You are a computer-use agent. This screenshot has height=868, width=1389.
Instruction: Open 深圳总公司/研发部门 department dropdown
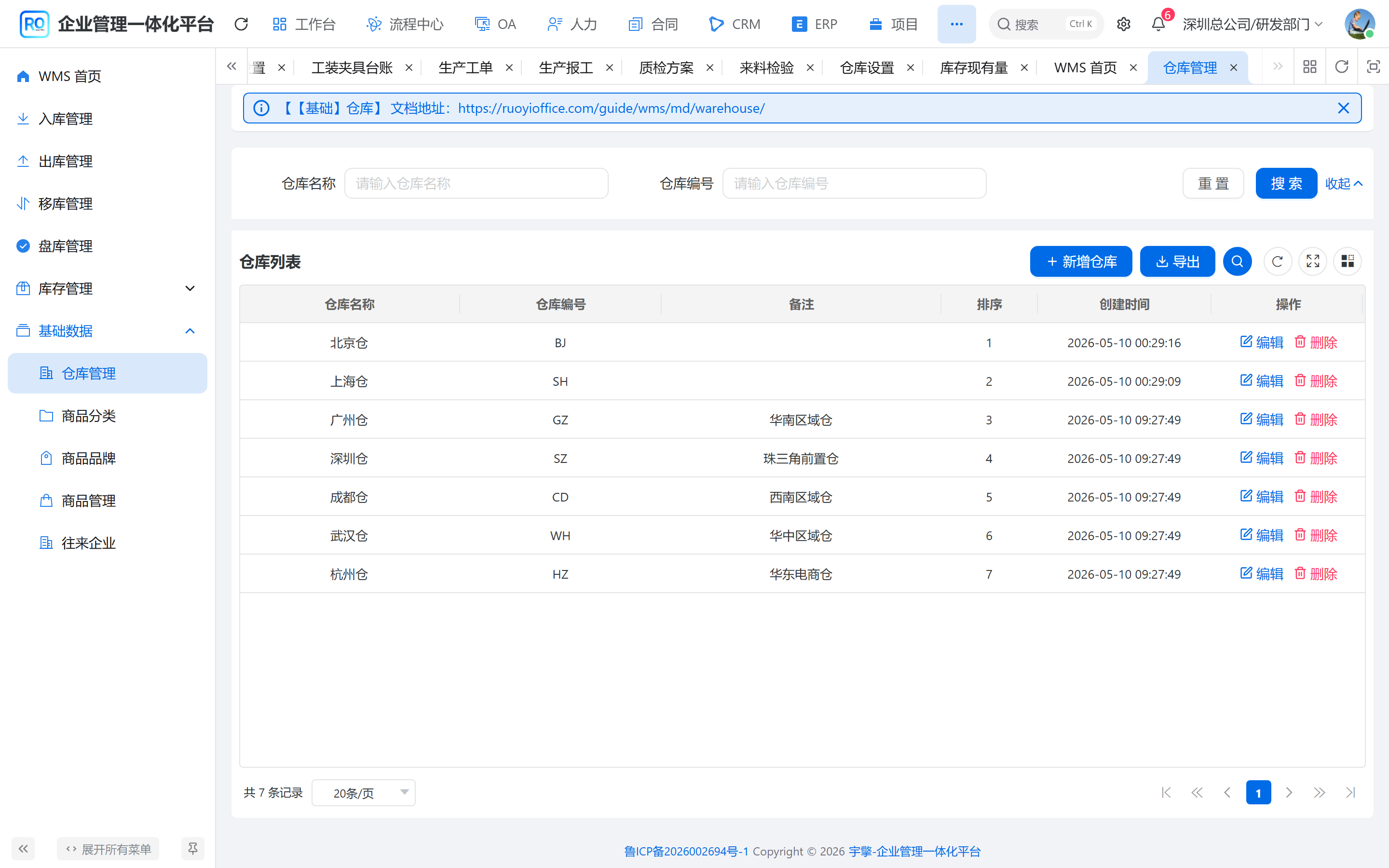(1253, 24)
